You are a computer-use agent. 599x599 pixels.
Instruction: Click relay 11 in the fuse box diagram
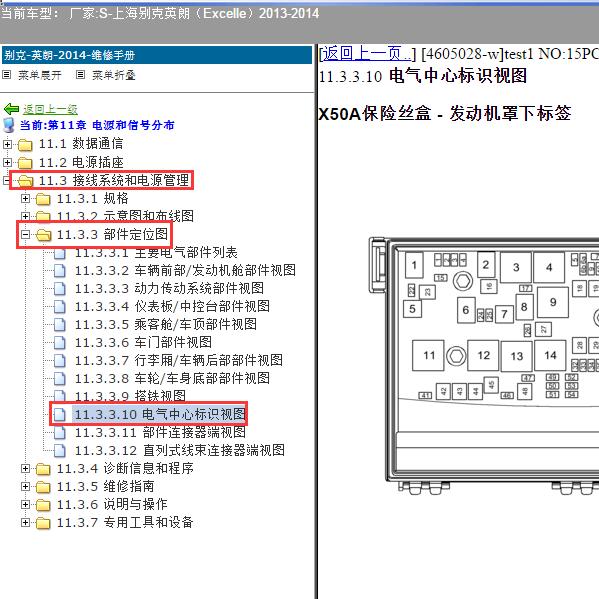click(x=428, y=355)
